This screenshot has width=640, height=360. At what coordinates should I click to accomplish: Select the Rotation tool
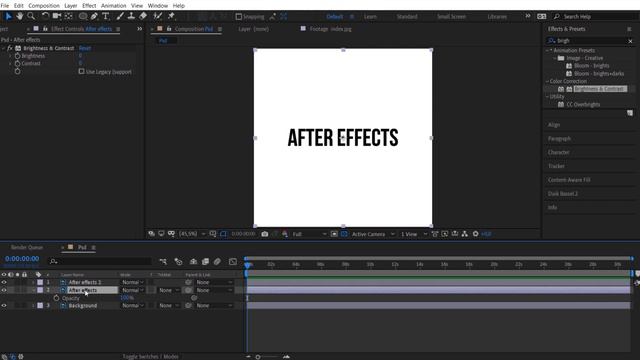(45, 16)
